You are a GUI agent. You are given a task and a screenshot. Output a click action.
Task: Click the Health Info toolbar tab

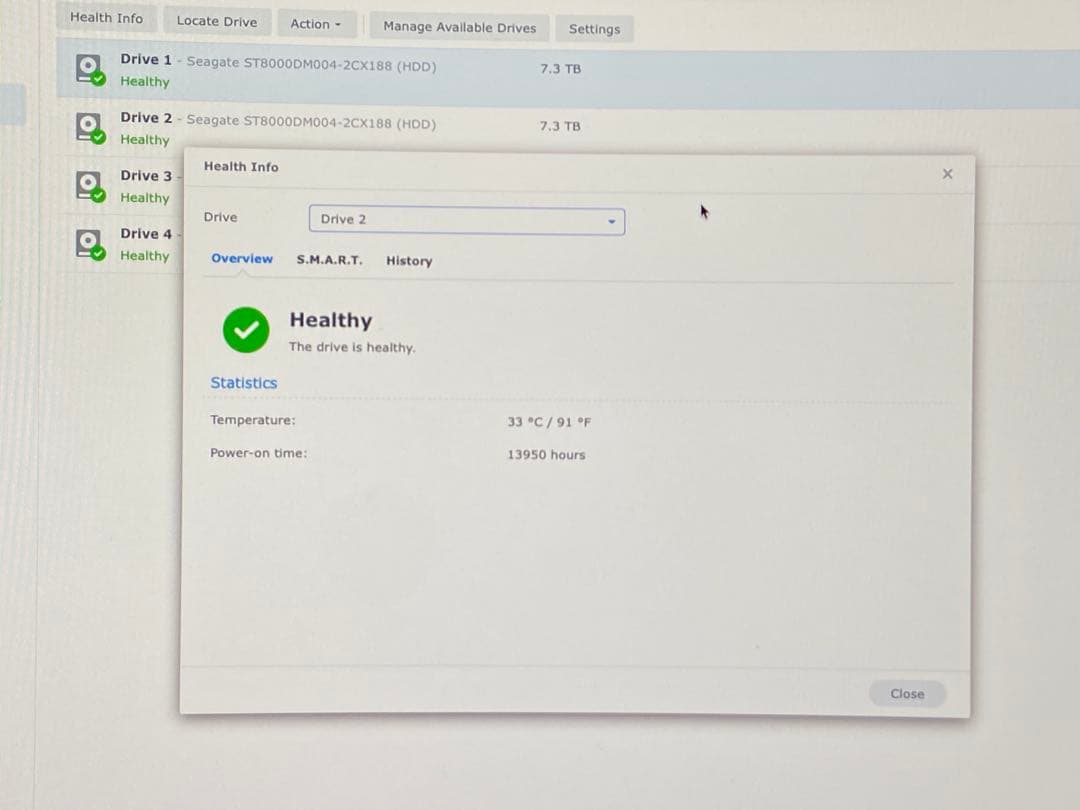click(107, 17)
